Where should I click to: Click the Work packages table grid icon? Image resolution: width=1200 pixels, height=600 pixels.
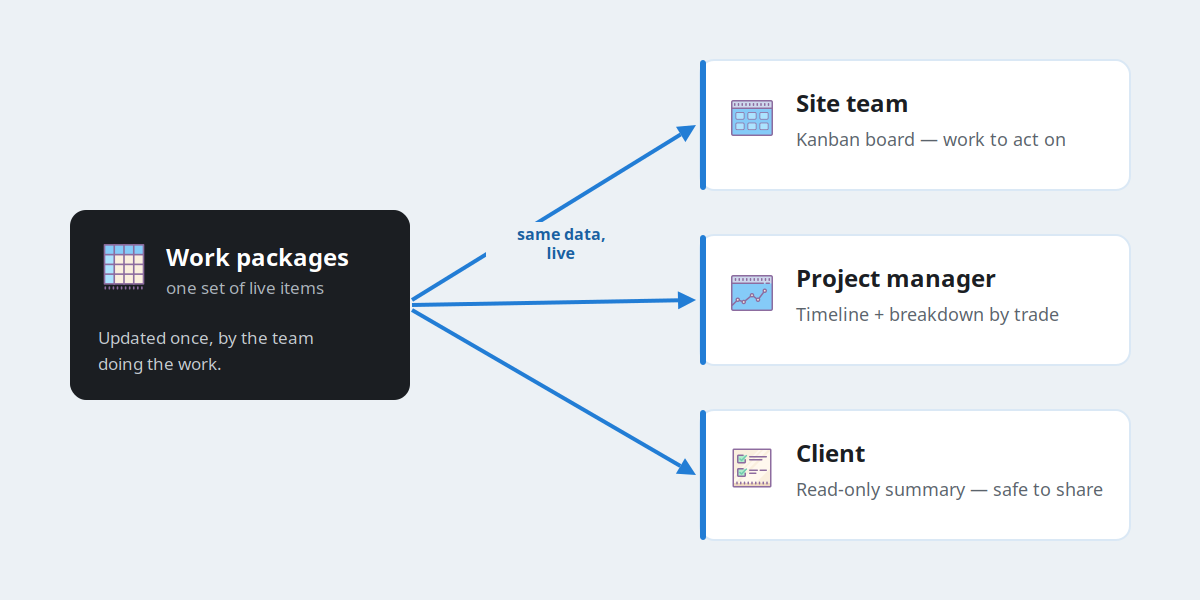pyautogui.click(x=124, y=267)
